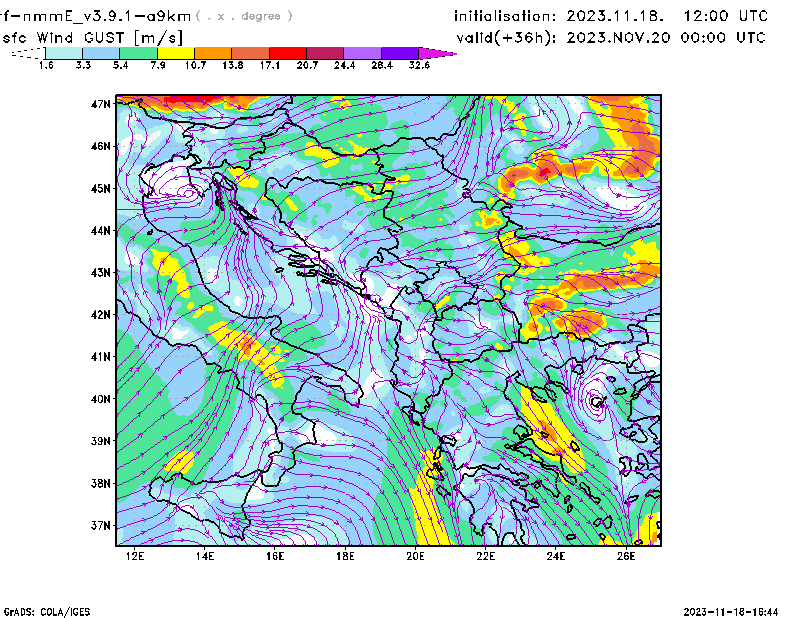Click legend value 28.4
Screen dimensions: 800x618
point(382,65)
